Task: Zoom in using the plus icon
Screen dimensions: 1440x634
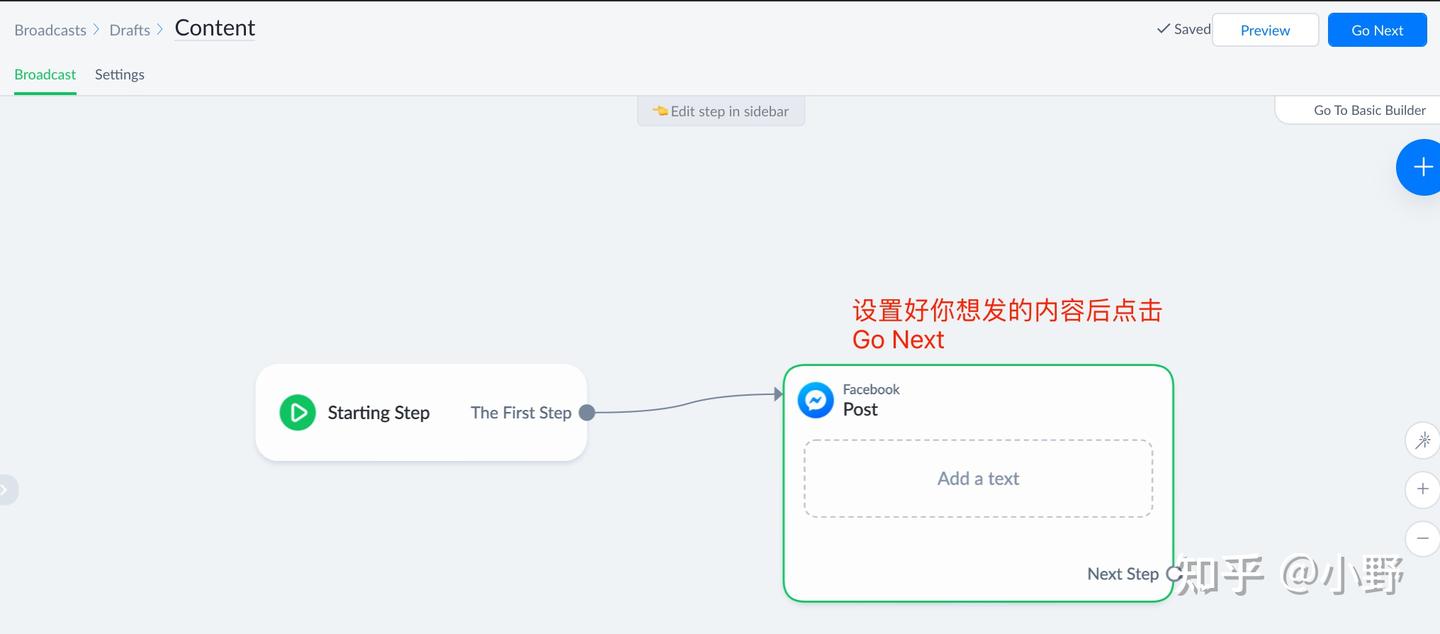Action: pos(1422,489)
